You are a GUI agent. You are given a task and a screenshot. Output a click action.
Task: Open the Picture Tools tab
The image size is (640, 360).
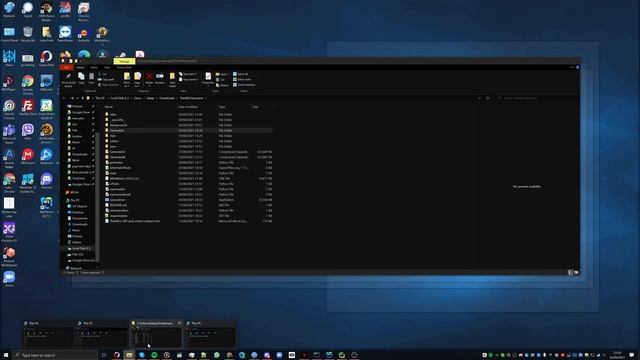click(124, 67)
